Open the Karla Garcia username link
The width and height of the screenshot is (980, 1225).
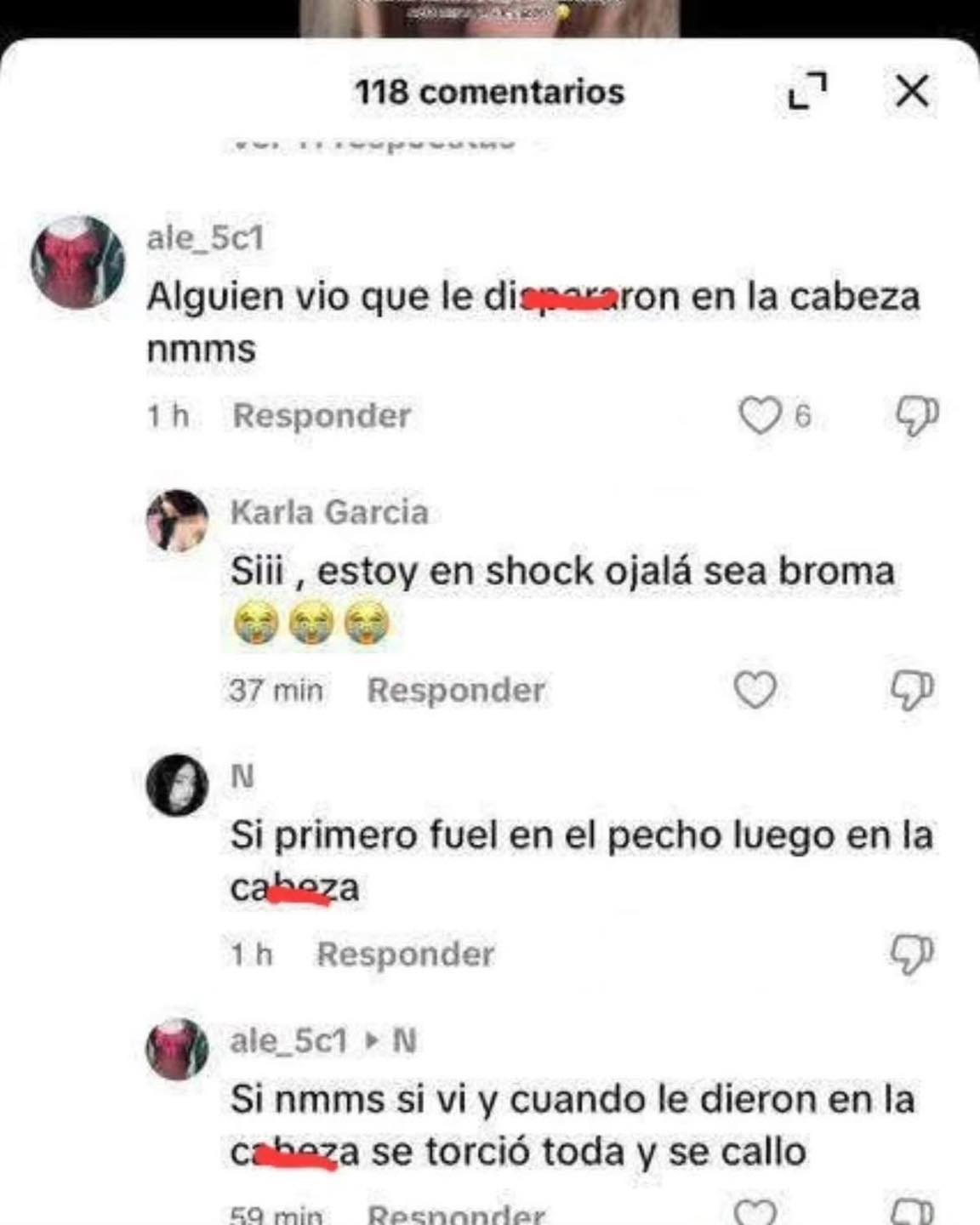pyautogui.click(x=329, y=512)
